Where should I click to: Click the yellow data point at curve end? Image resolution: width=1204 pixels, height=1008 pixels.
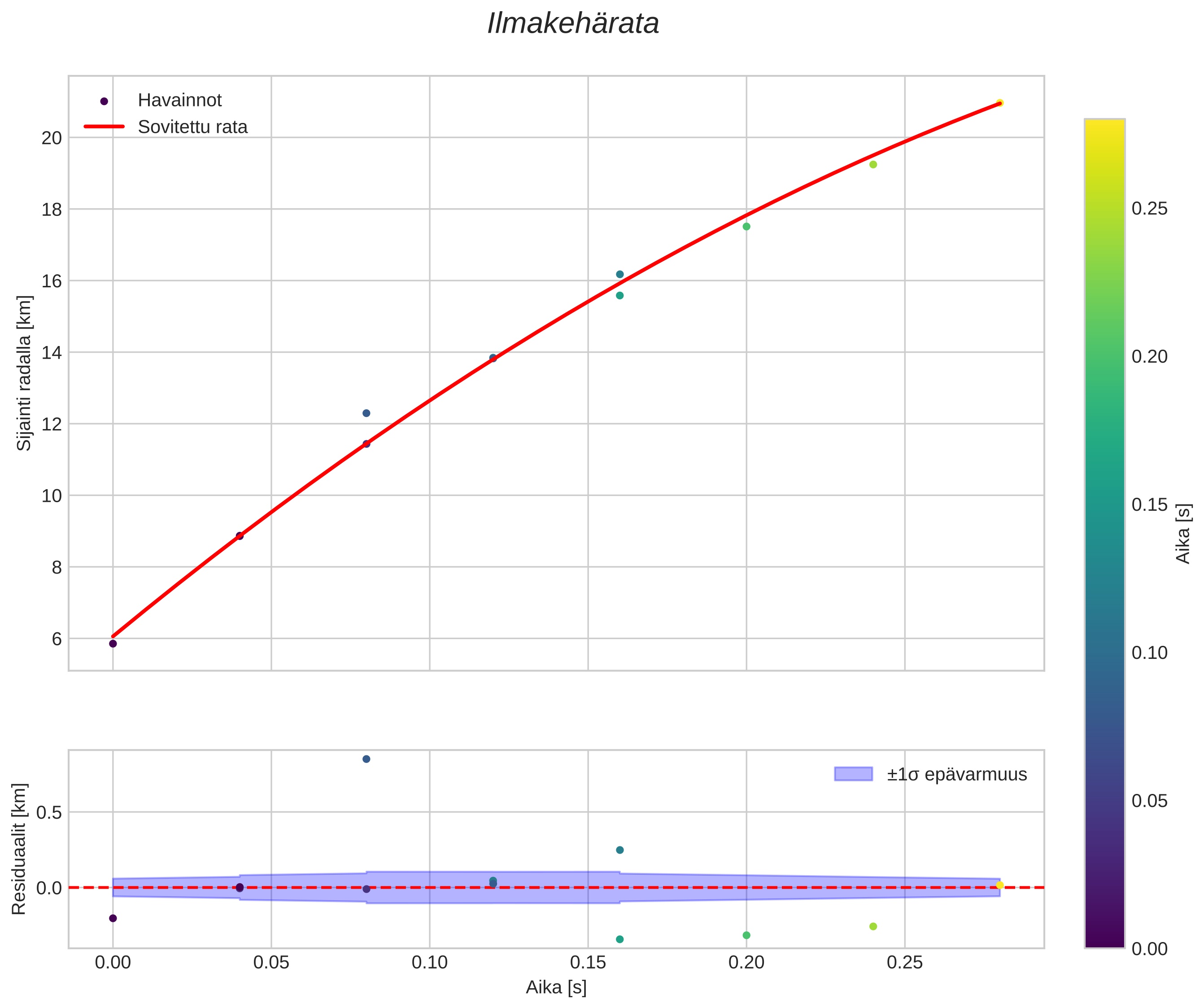[999, 103]
